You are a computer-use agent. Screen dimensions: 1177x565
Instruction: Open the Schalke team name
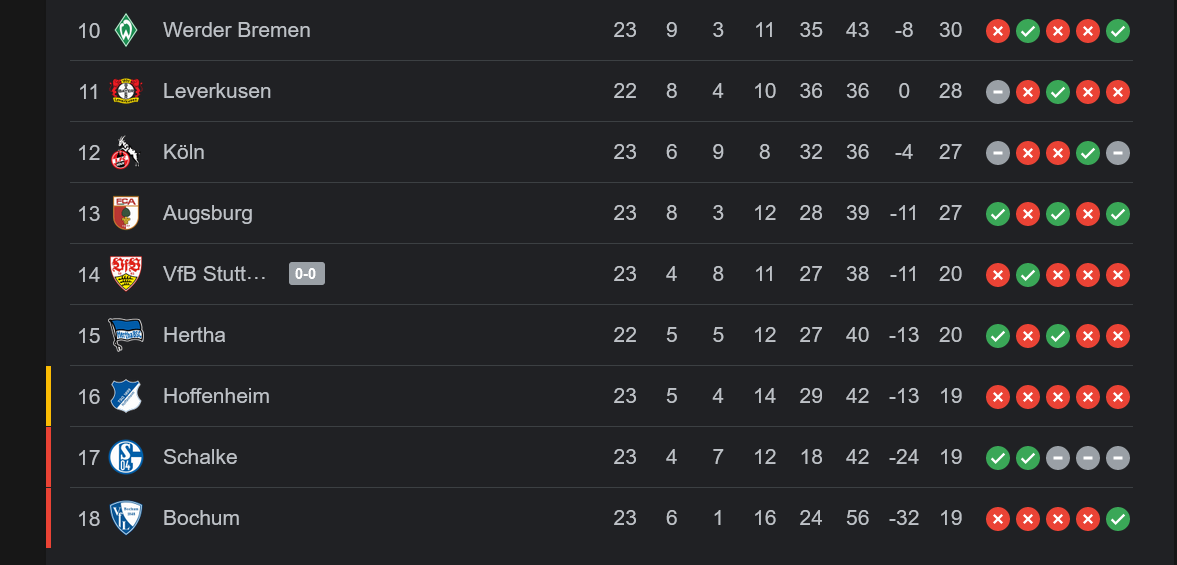click(200, 456)
